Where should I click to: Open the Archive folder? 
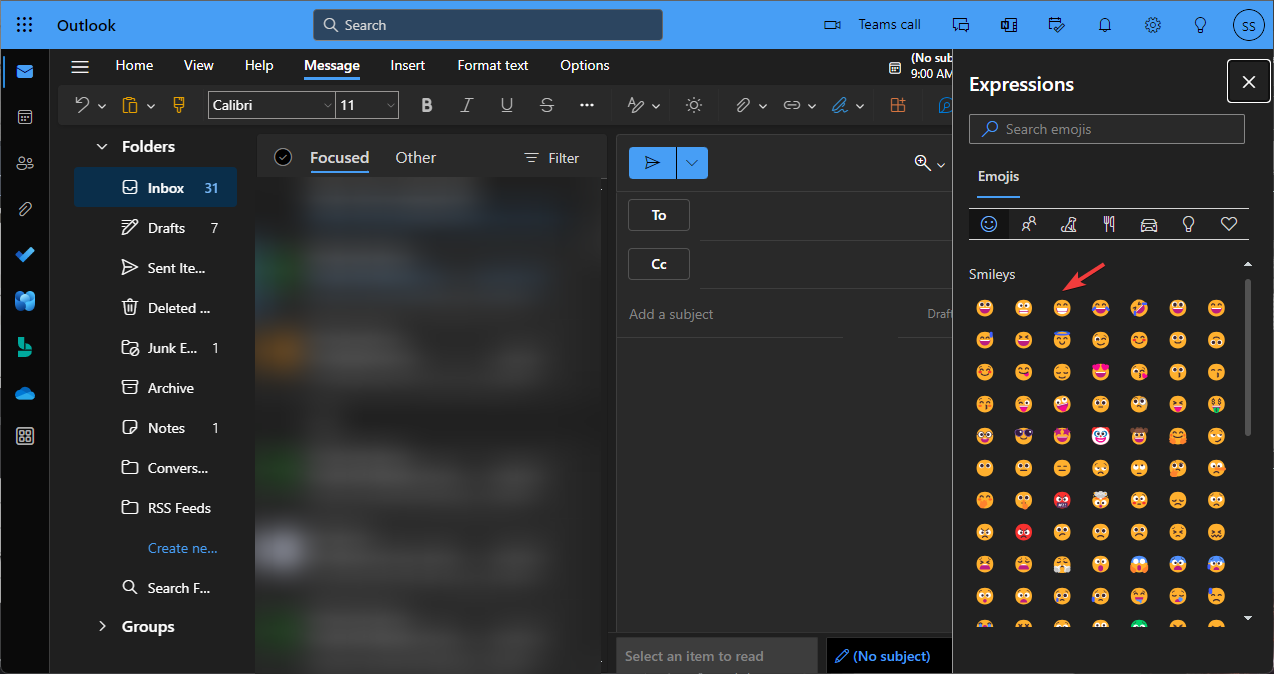click(155, 388)
